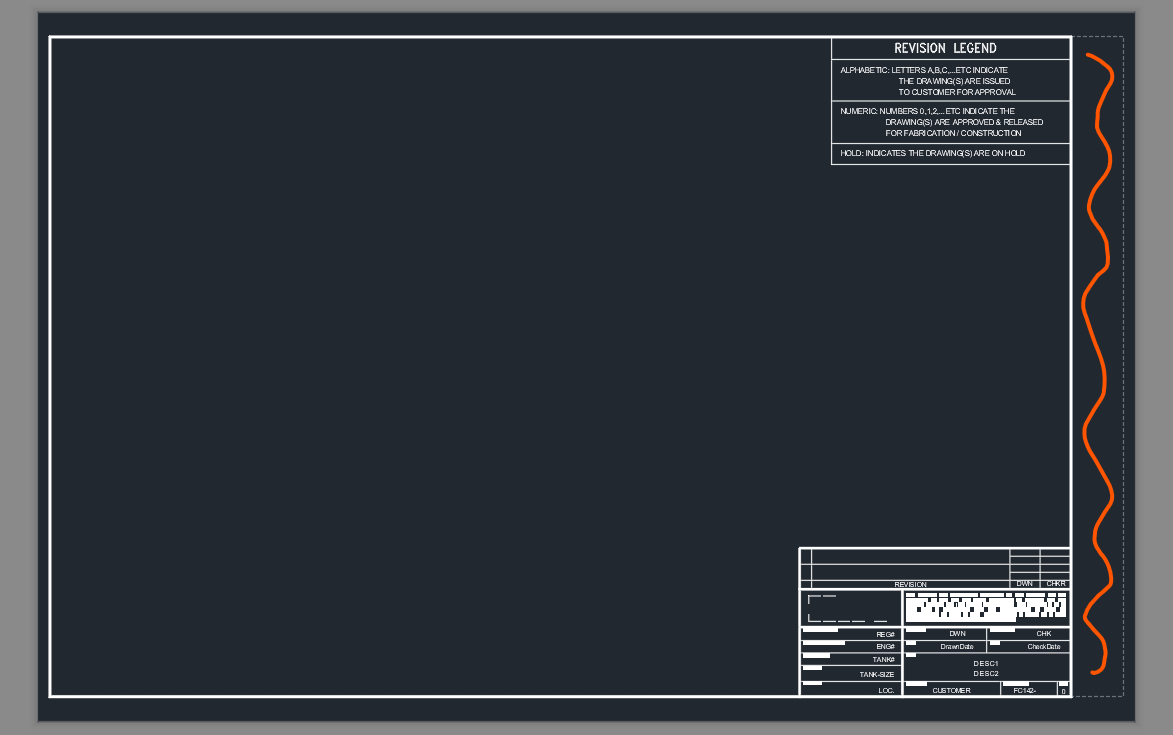Click the REG# field label

pyautogui.click(x=886, y=634)
